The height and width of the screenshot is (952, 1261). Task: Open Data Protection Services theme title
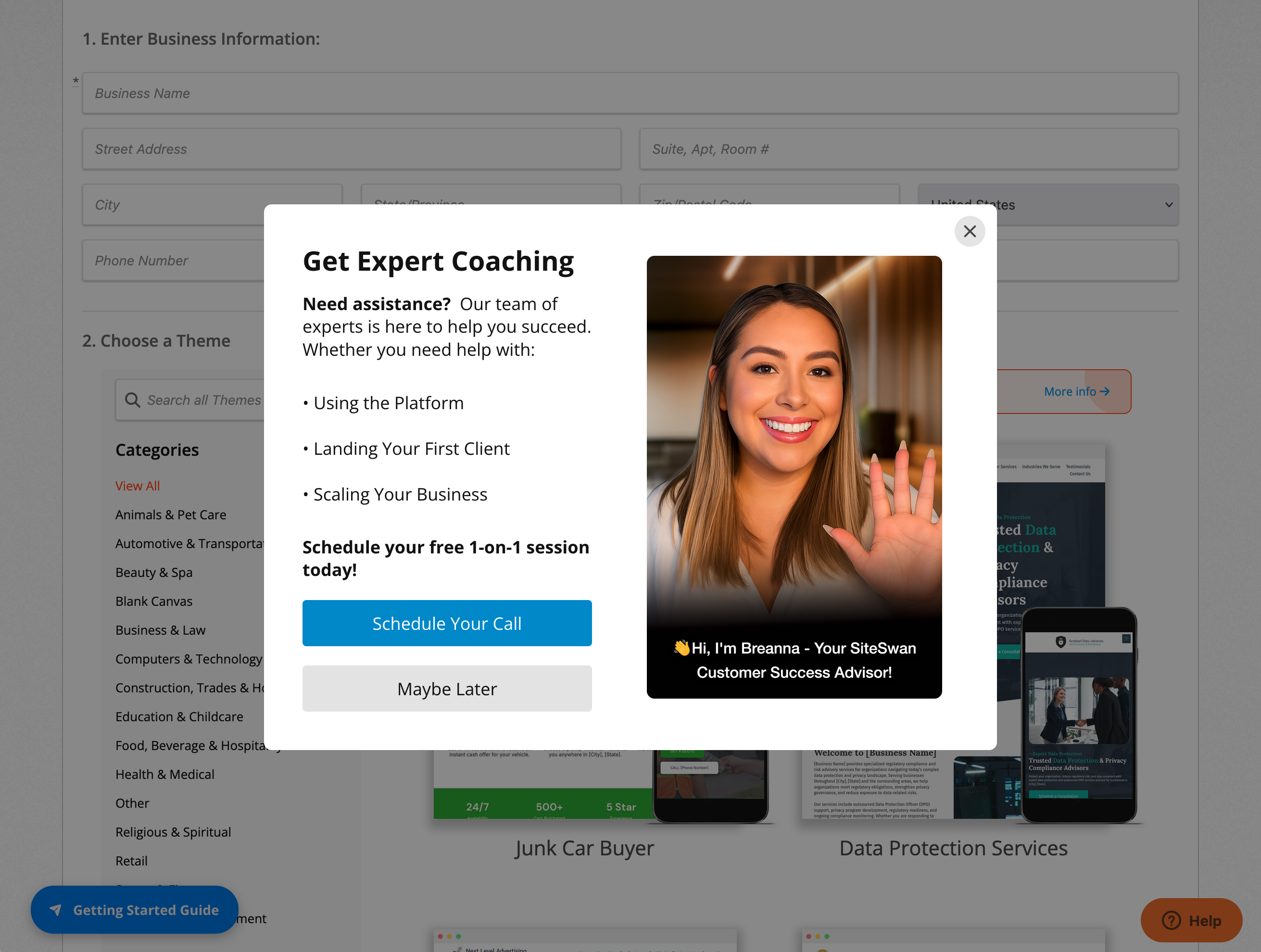(953, 848)
